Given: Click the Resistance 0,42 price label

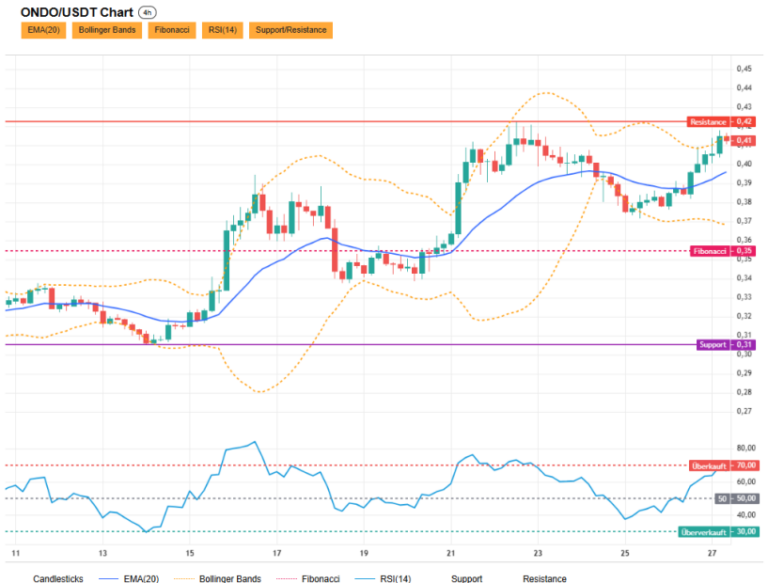Looking at the screenshot, I should pyautogui.click(x=721, y=121).
